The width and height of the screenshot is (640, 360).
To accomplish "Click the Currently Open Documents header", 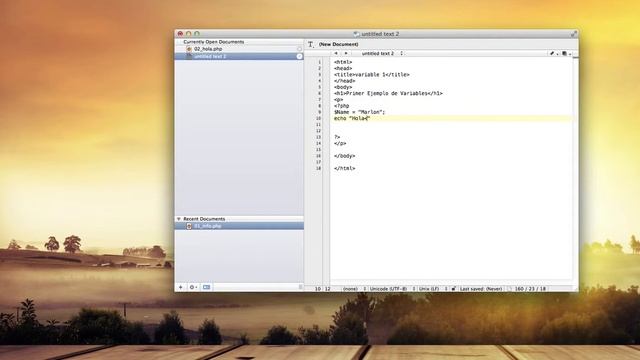I will (x=213, y=42).
